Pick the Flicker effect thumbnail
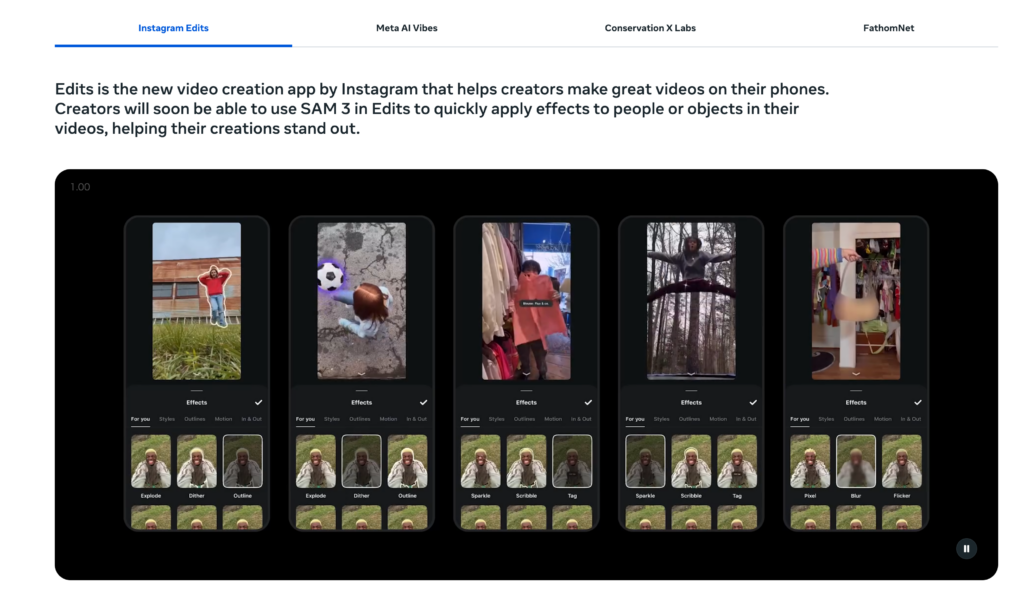 [x=902, y=461]
